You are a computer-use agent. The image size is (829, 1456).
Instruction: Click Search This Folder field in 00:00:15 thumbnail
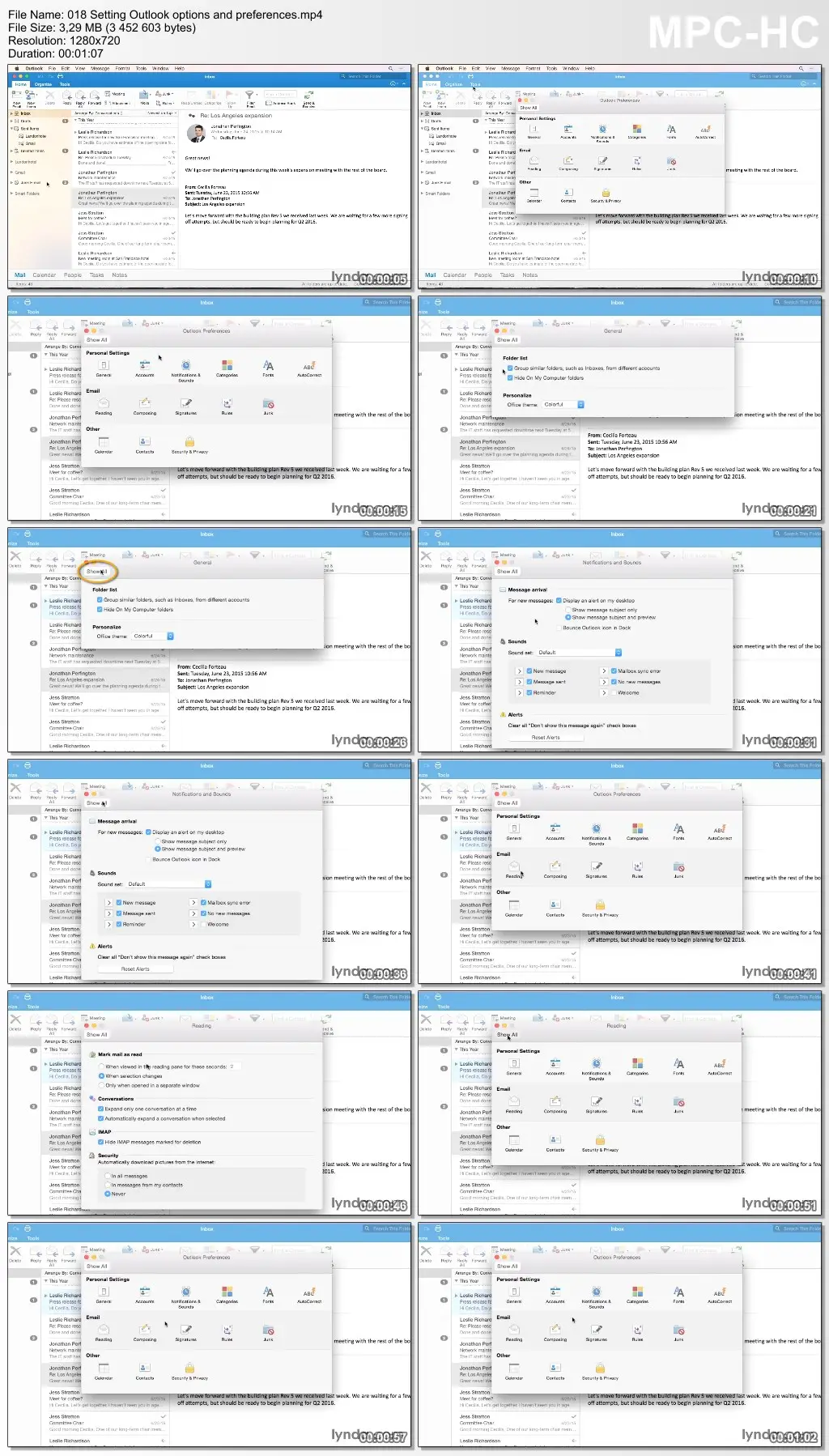coord(388,302)
